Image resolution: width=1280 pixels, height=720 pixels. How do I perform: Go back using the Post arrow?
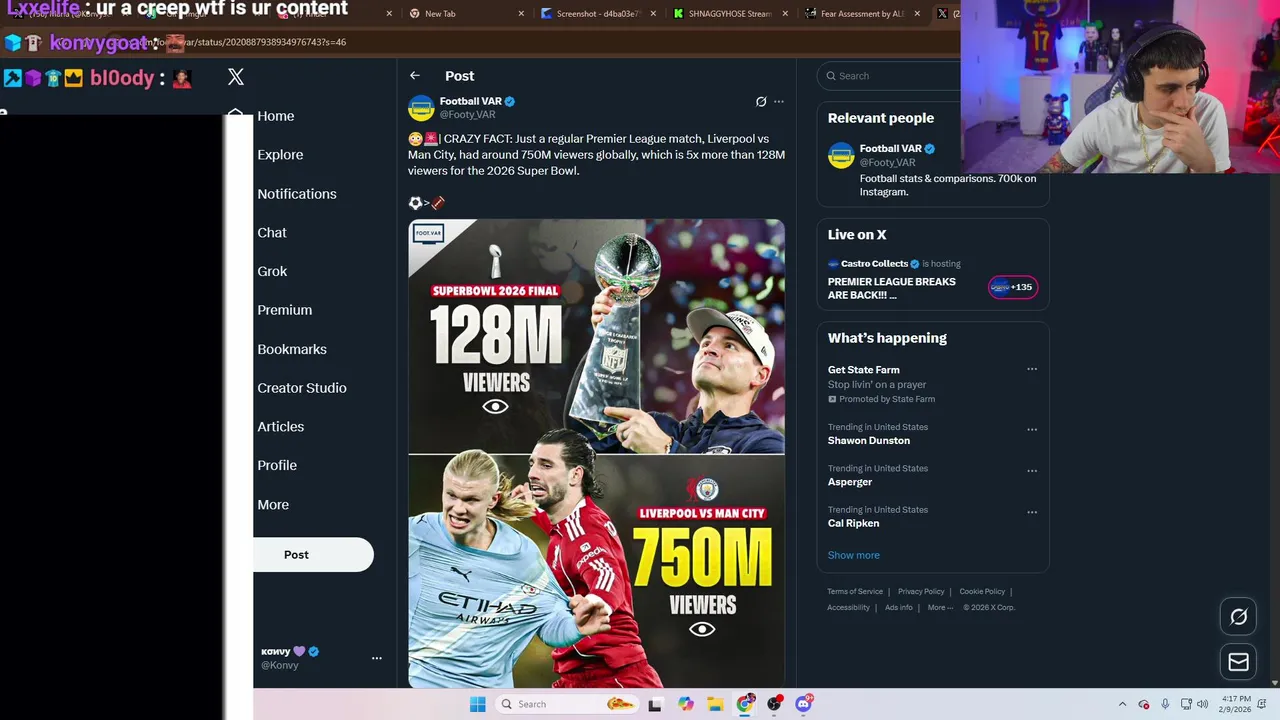coord(415,76)
